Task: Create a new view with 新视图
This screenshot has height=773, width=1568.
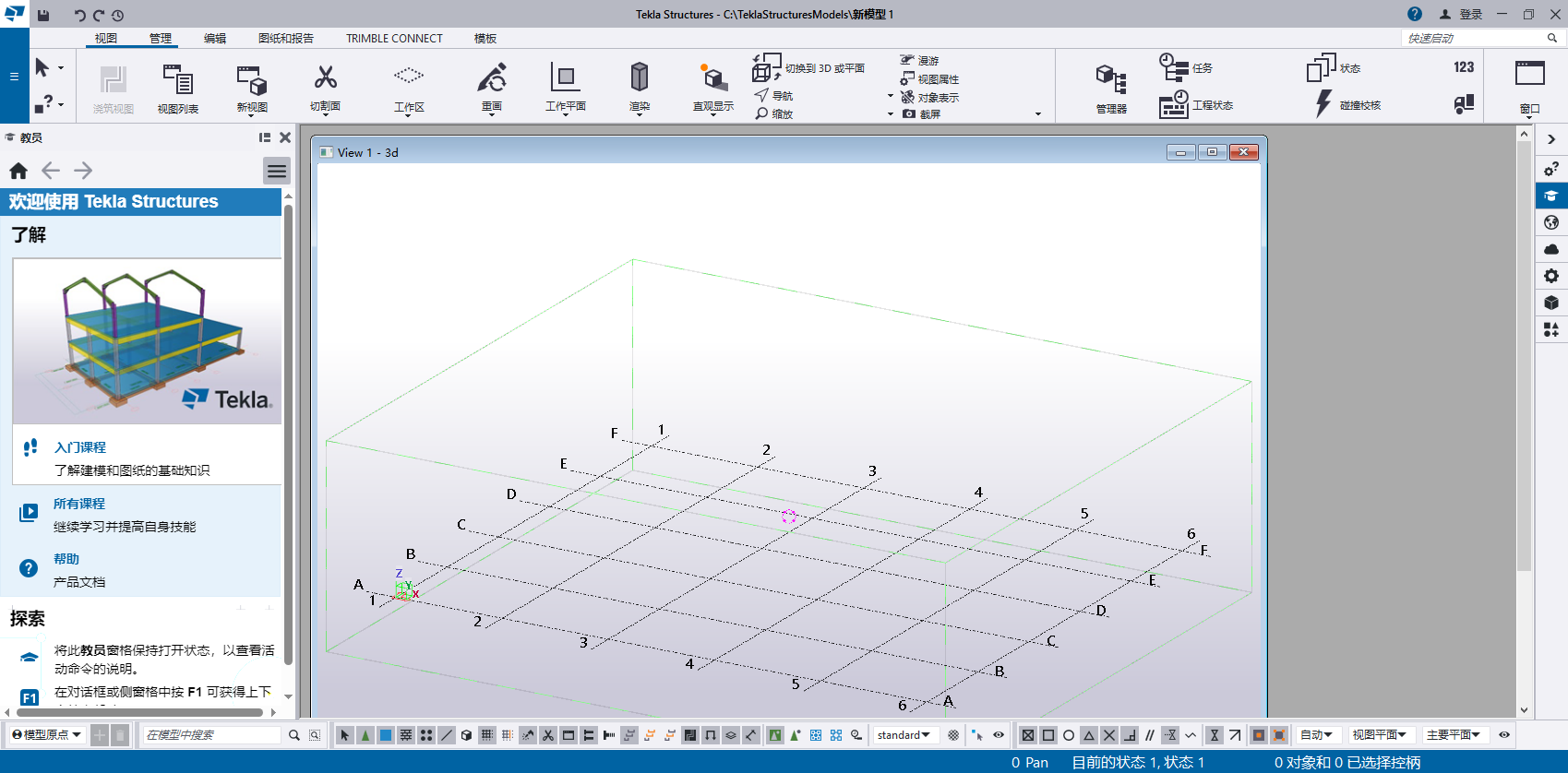Action: [x=251, y=89]
